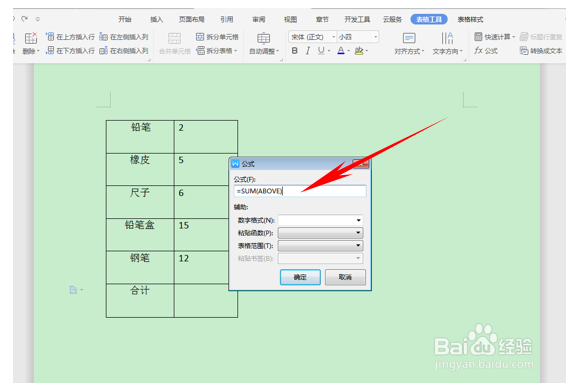Open Quick Calculate menu
Image resolution: width=566 pixels, height=384 pixels.
pos(494,37)
